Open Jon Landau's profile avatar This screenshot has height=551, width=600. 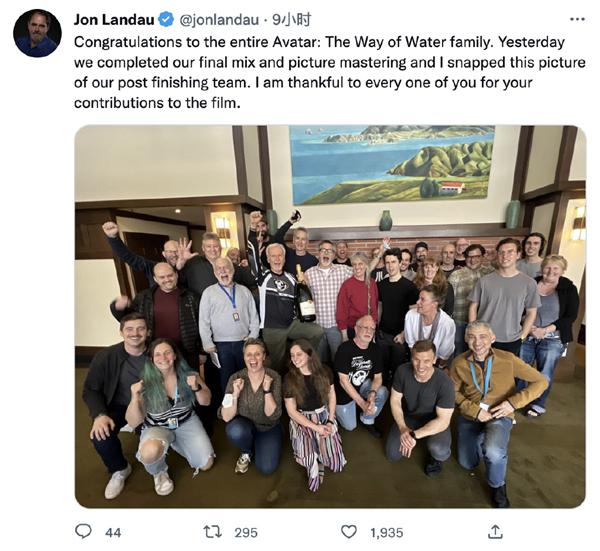37,33
